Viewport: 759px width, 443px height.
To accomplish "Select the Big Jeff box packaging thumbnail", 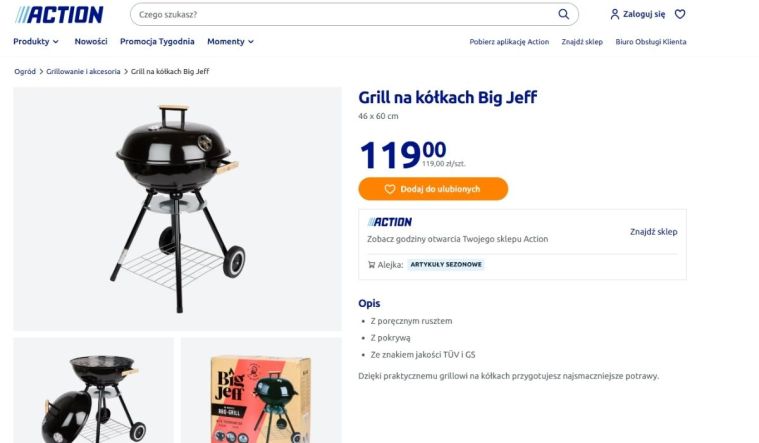I will click(x=261, y=390).
